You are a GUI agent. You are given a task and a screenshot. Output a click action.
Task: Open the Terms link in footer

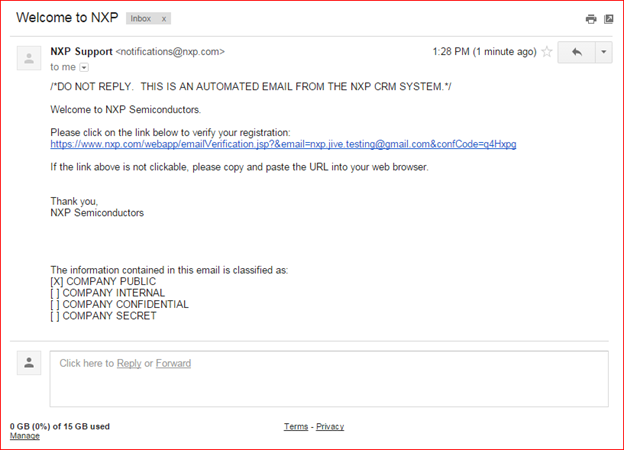296,427
